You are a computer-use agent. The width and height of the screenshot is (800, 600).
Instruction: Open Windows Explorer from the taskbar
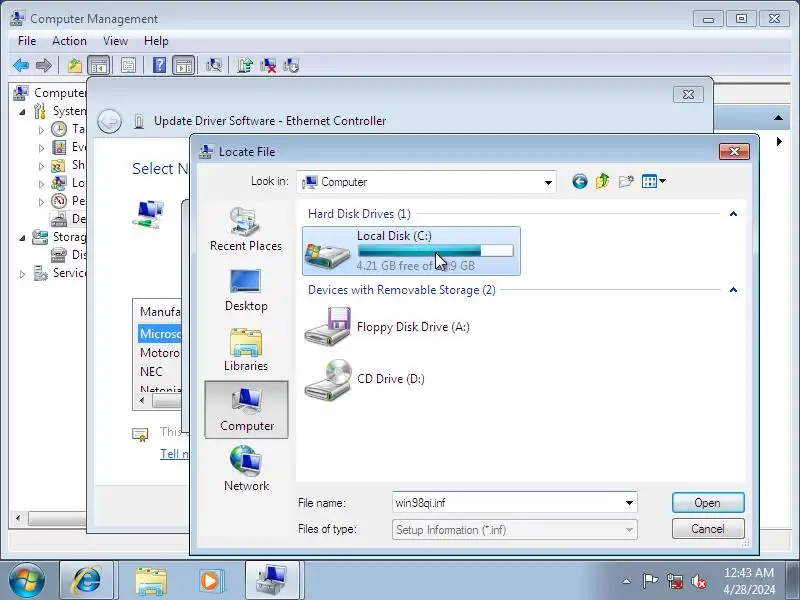click(151, 581)
